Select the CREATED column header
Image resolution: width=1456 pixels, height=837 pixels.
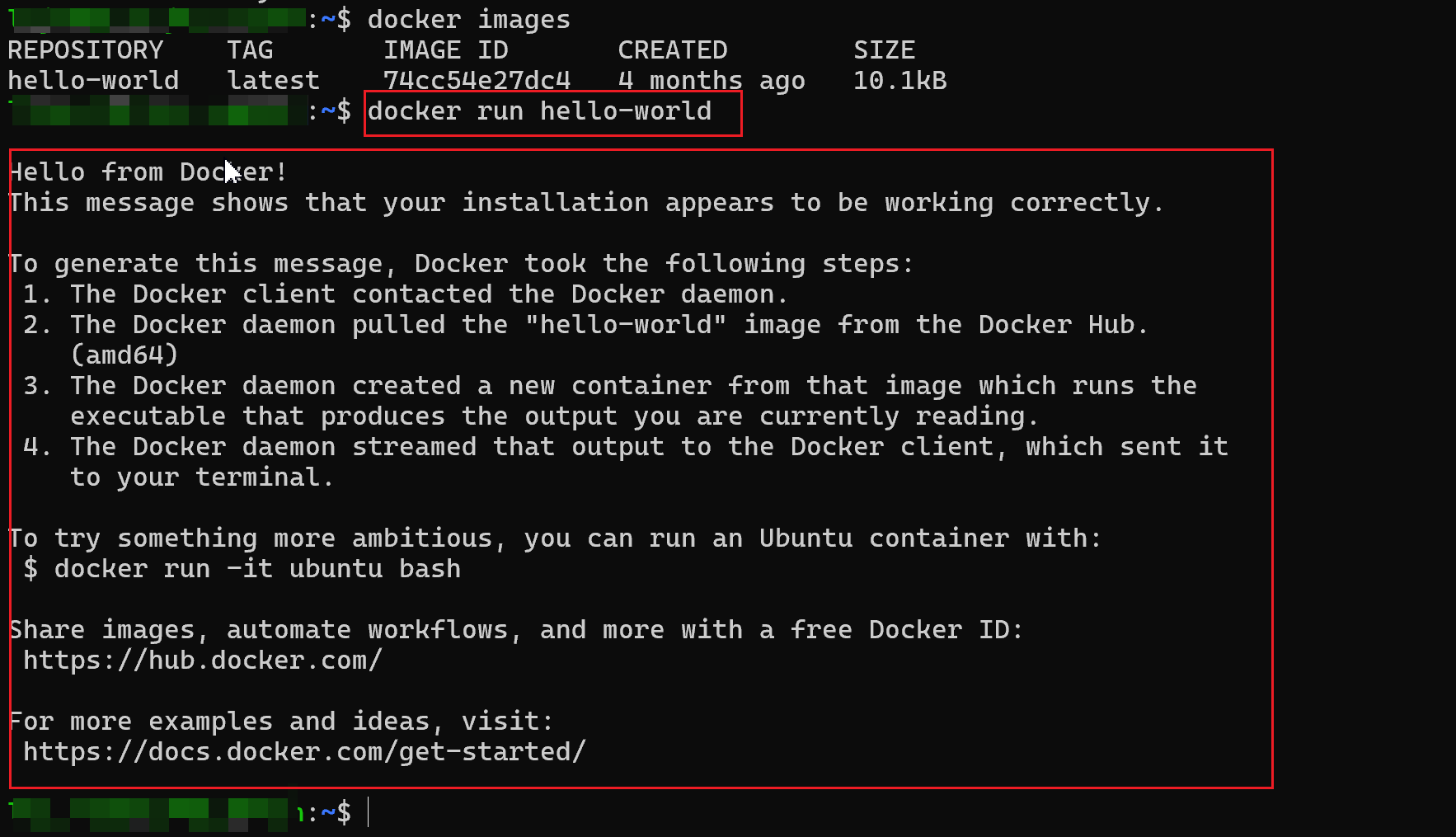click(672, 50)
